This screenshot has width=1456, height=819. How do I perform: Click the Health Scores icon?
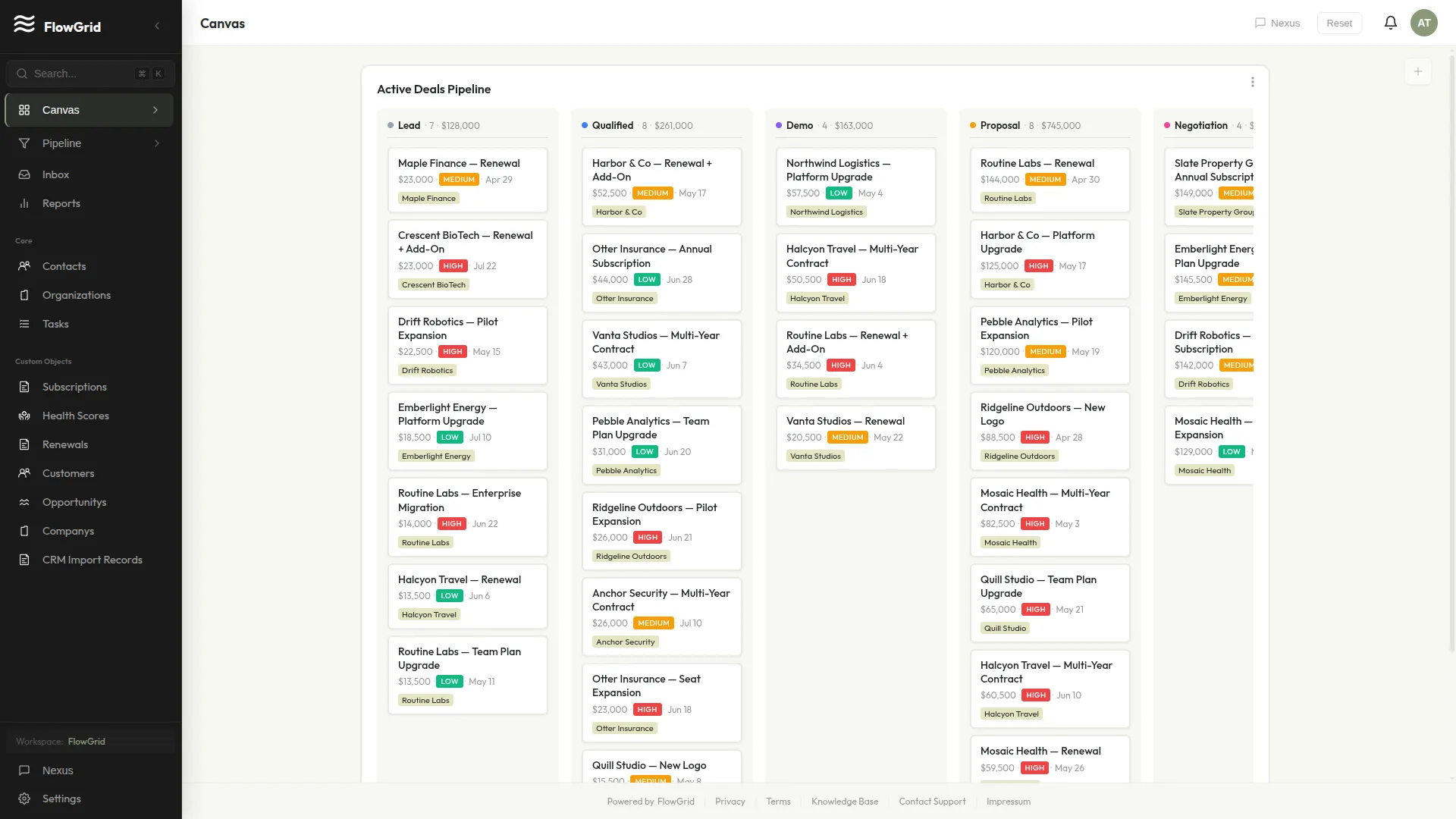24,416
